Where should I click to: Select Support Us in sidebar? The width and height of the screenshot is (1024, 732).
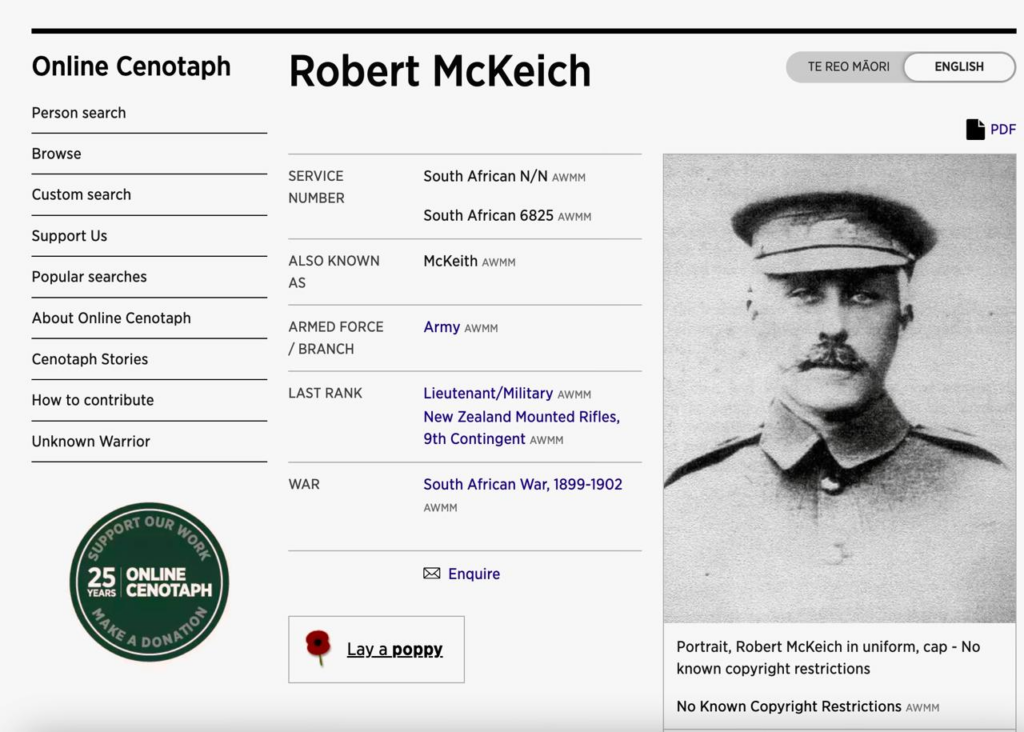coord(69,236)
